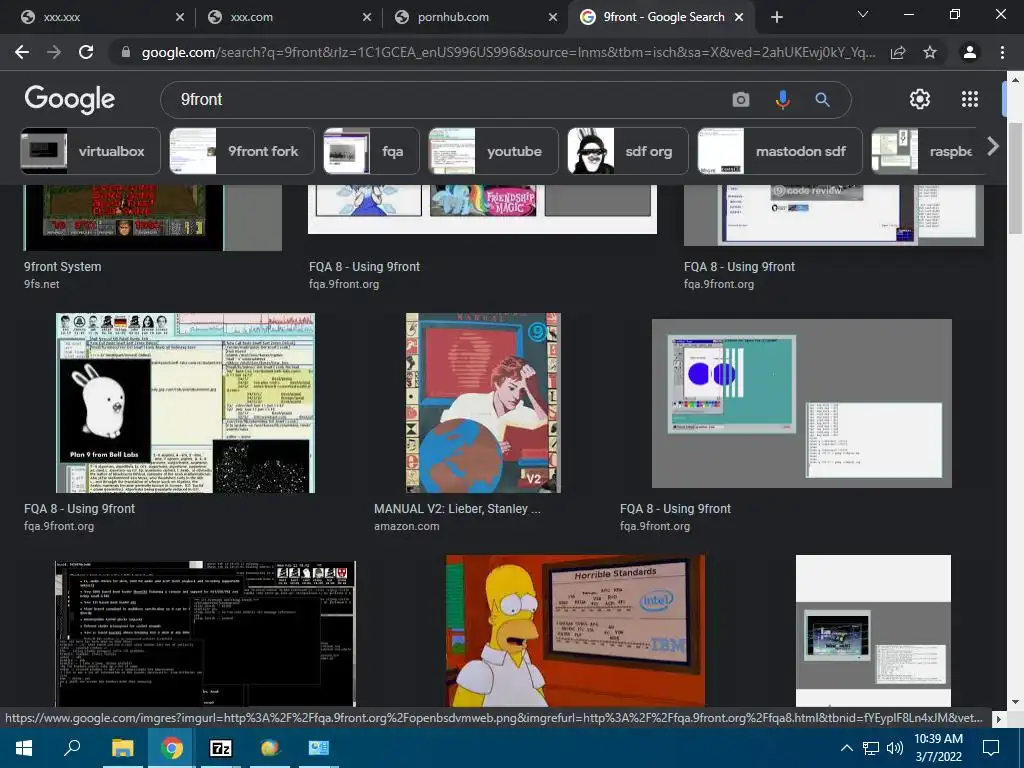
Task: Submit search with the magnifying glass icon
Action: coord(822,99)
